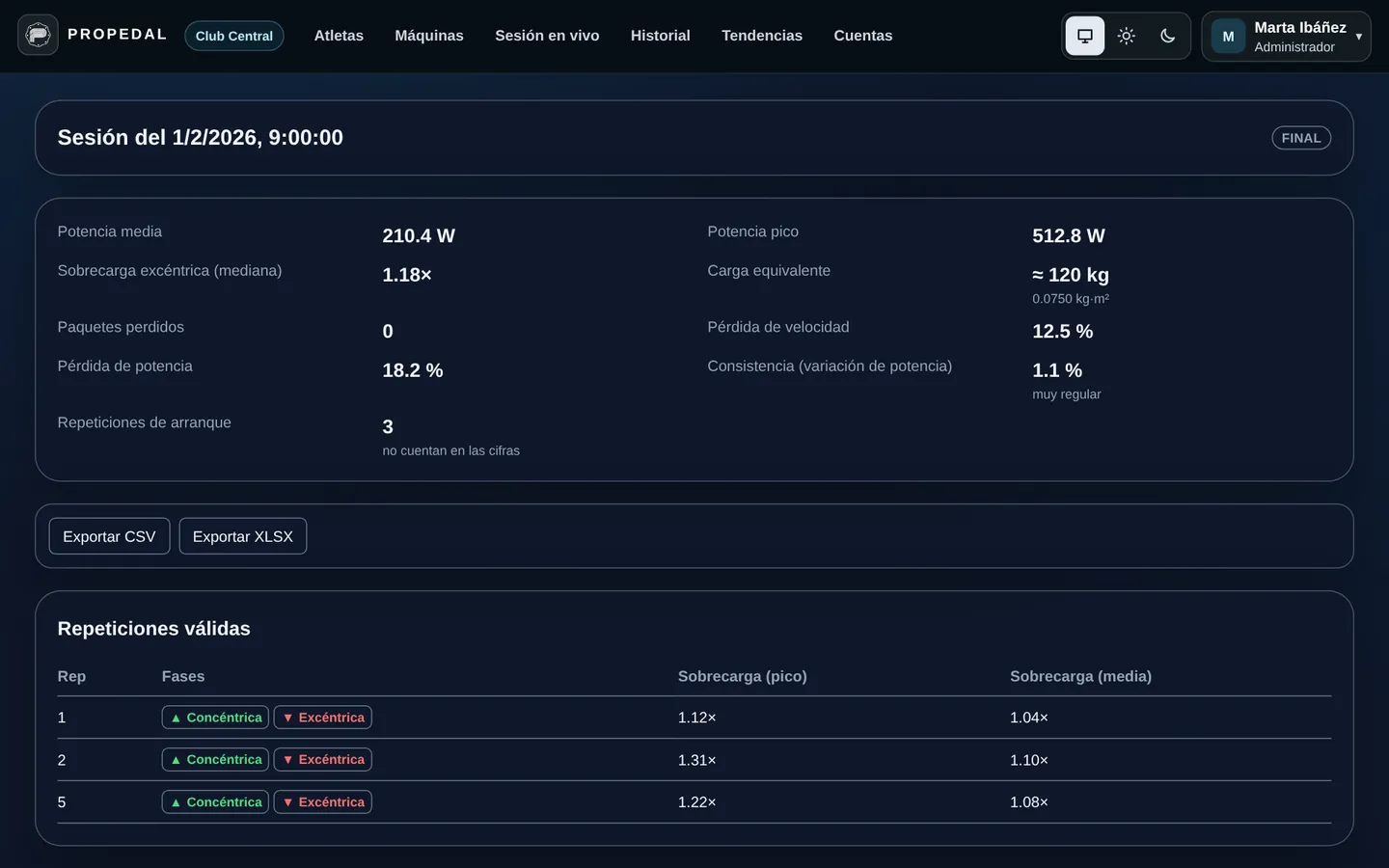Click the 12.5 % velocity loss value
The width and height of the screenshot is (1389, 868).
coord(1063,331)
